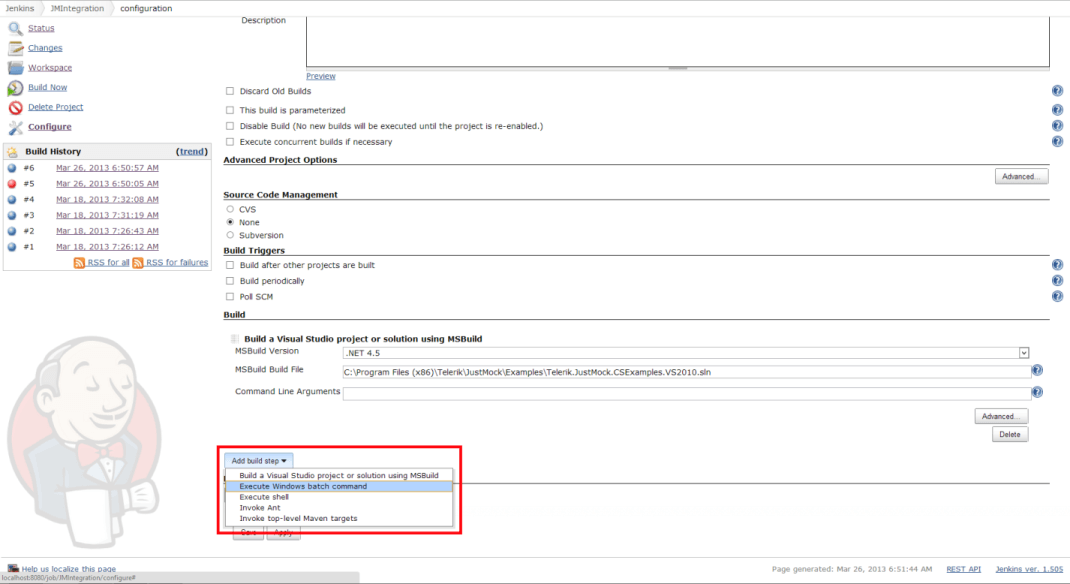
Task: Open help for Build after other projects
Action: tap(1057, 265)
